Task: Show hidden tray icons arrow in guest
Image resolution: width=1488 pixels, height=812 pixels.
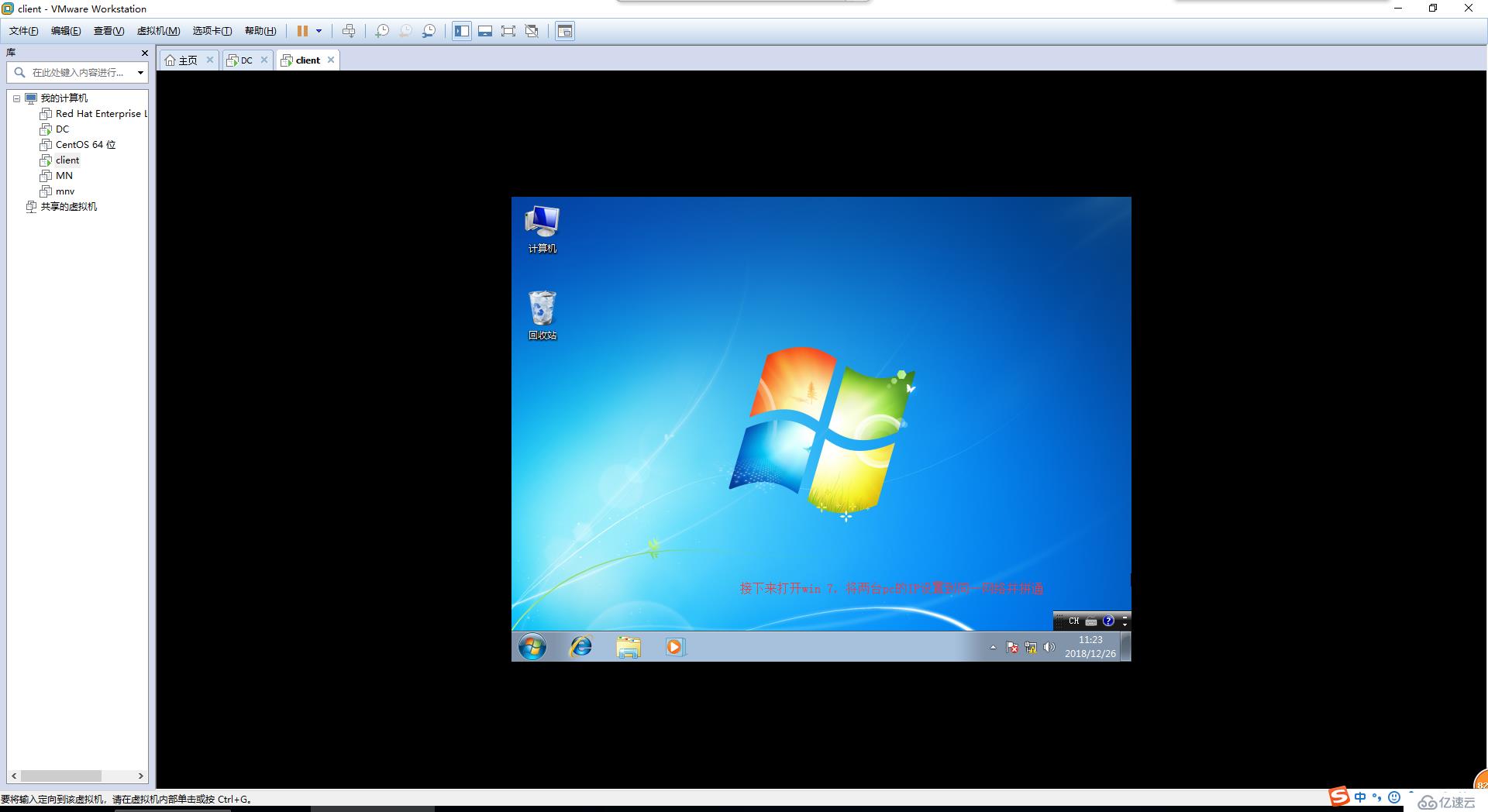Action: [x=993, y=647]
